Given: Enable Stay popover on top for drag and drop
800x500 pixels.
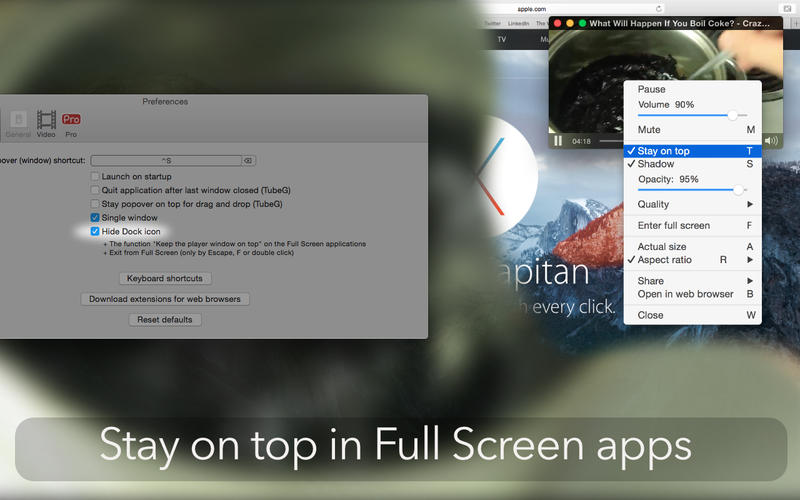Looking at the screenshot, I should click(95, 204).
